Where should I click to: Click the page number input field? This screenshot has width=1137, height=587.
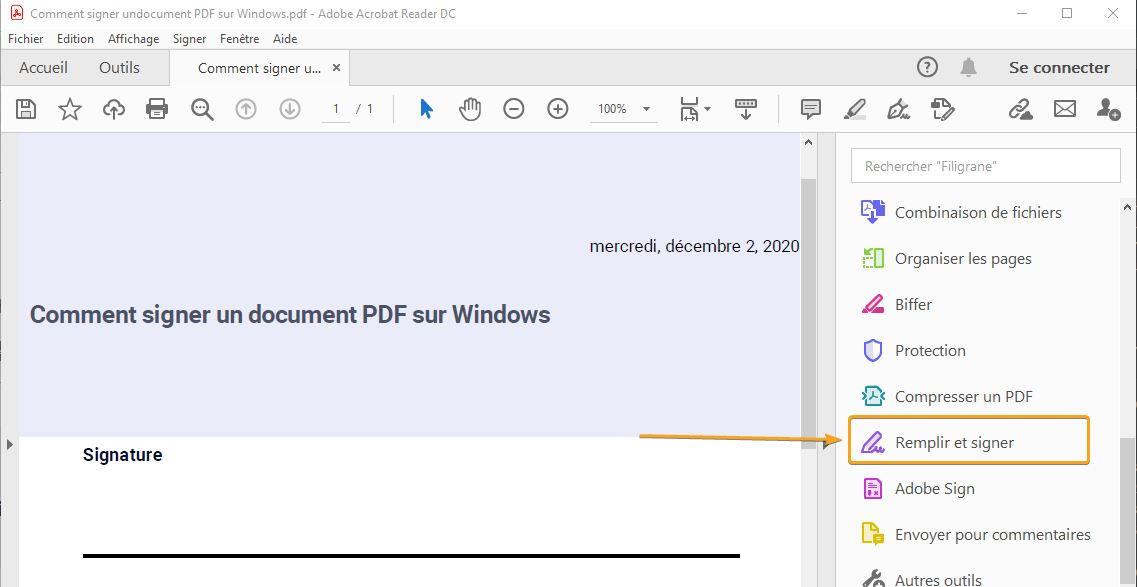(x=336, y=109)
